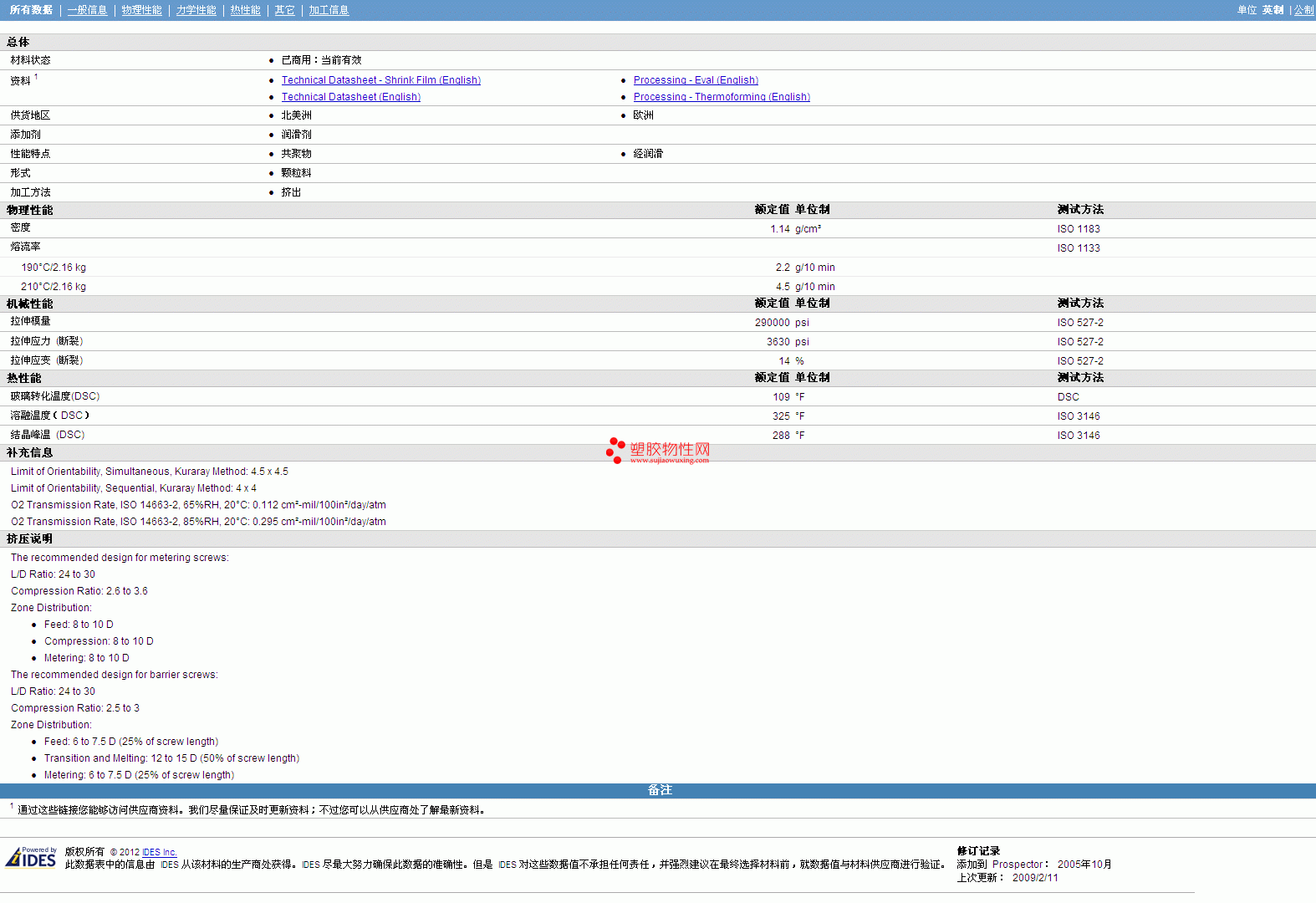Image resolution: width=1316 pixels, height=903 pixels.
Task: Click the Powered by IDES logo
Action: [31, 858]
